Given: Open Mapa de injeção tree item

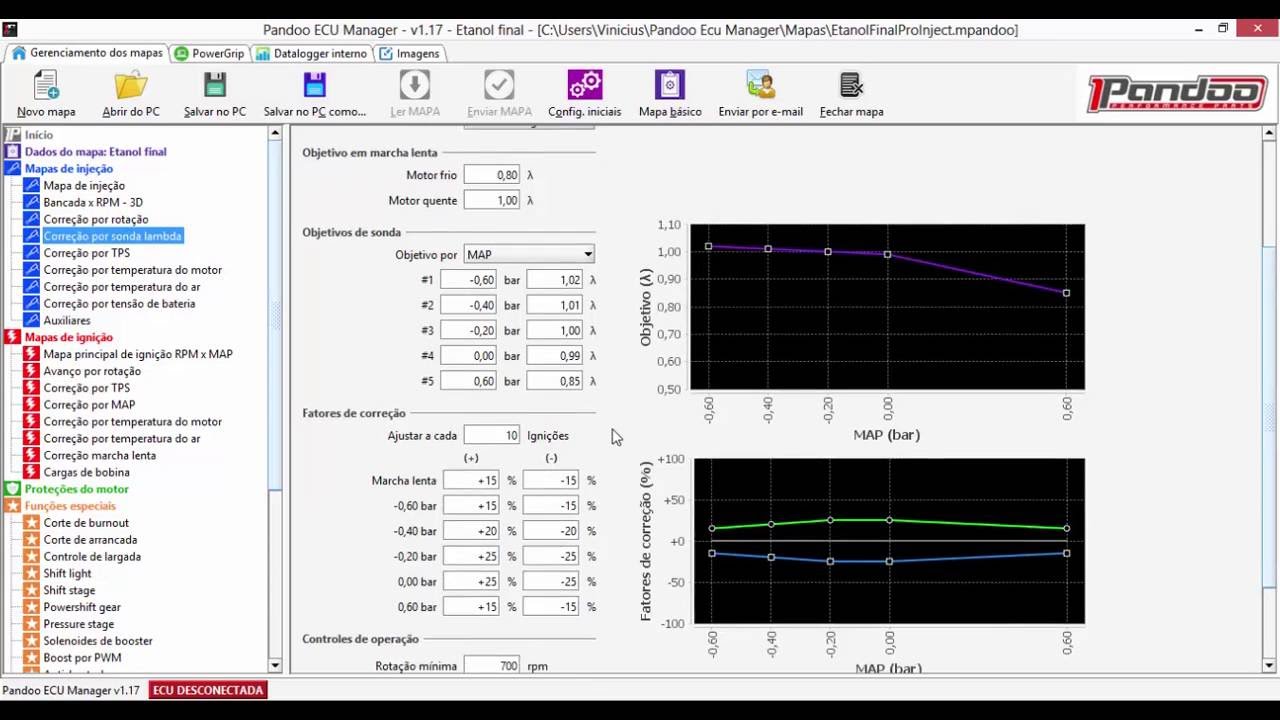Looking at the screenshot, I should pos(84,185).
